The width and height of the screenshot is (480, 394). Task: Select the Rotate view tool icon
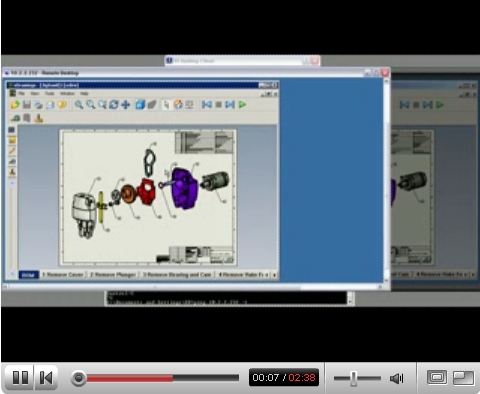(x=114, y=105)
